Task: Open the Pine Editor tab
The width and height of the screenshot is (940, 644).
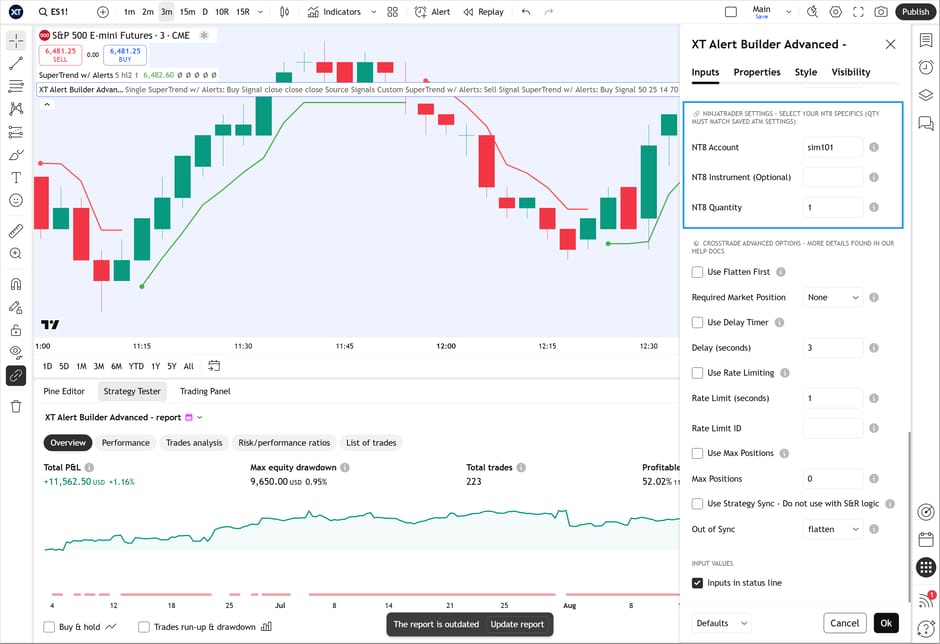Action: click(64, 391)
